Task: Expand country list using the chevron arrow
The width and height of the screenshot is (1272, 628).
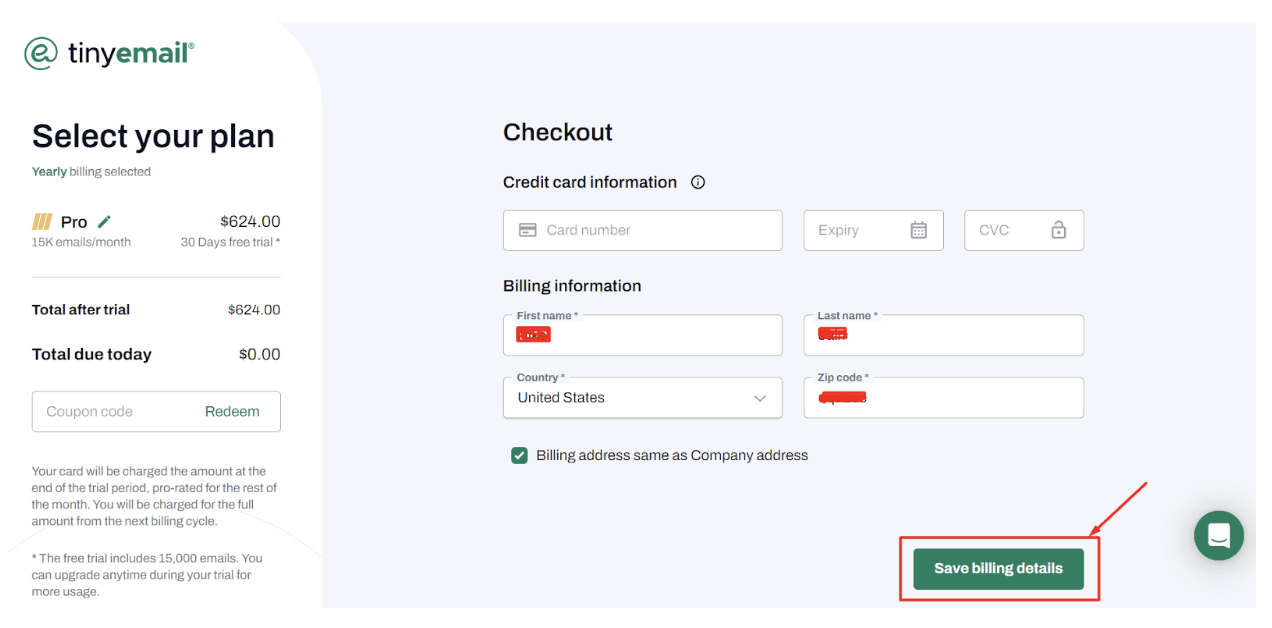Action: coord(760,398)
